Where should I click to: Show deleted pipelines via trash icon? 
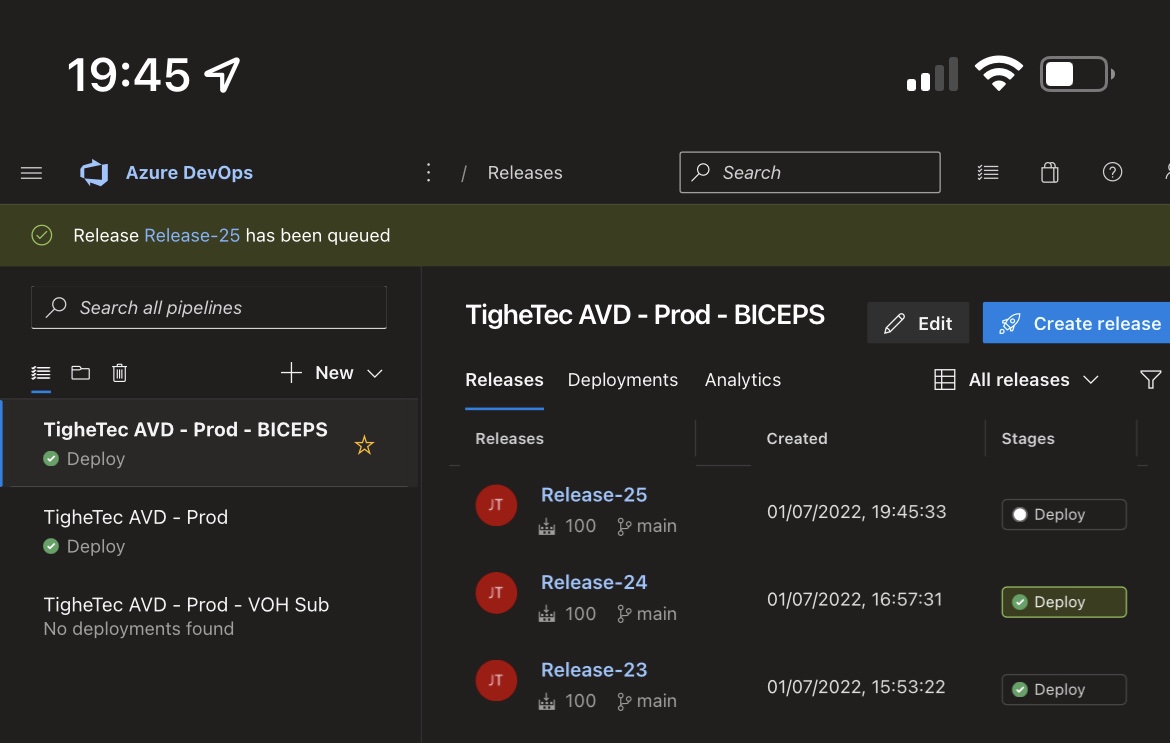(x=119, y=373)
